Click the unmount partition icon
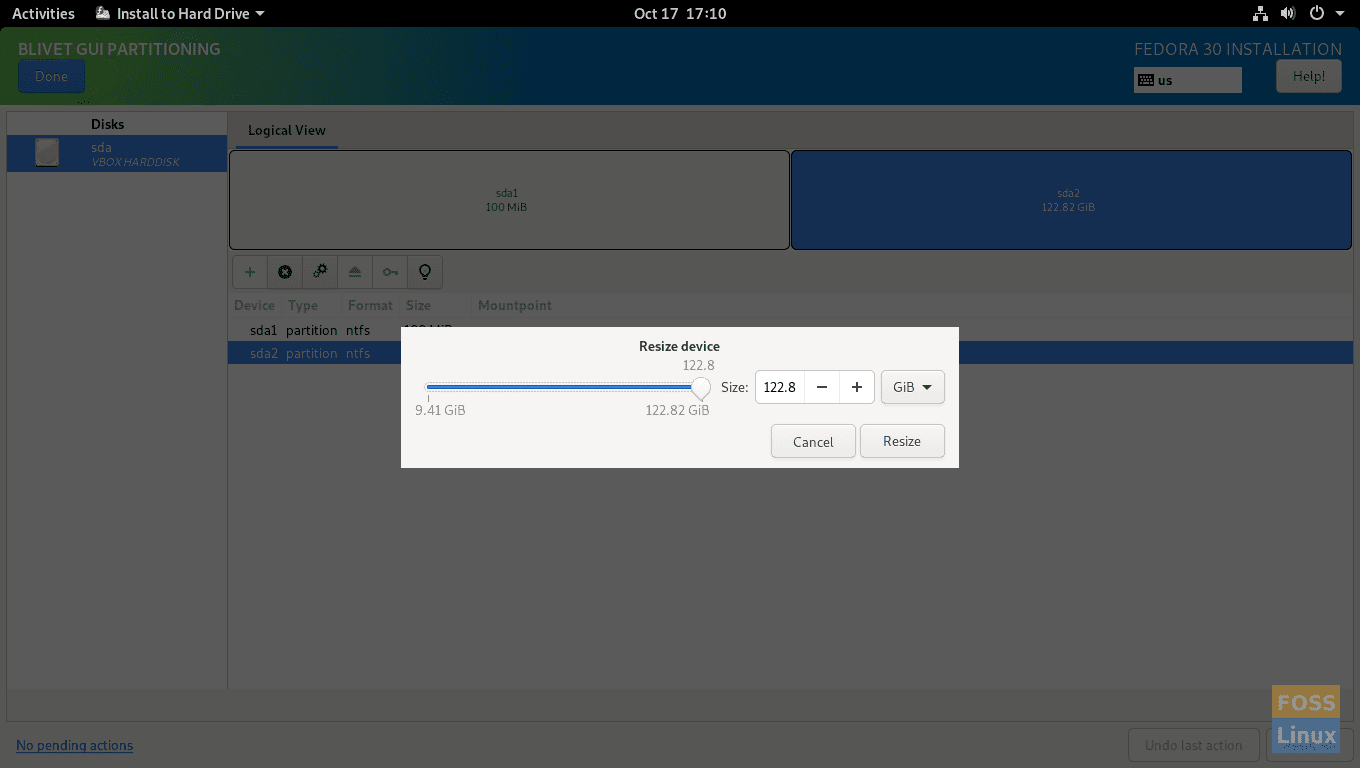The width and height of the screenshot is (1360, 768). (x=354, y=271)
